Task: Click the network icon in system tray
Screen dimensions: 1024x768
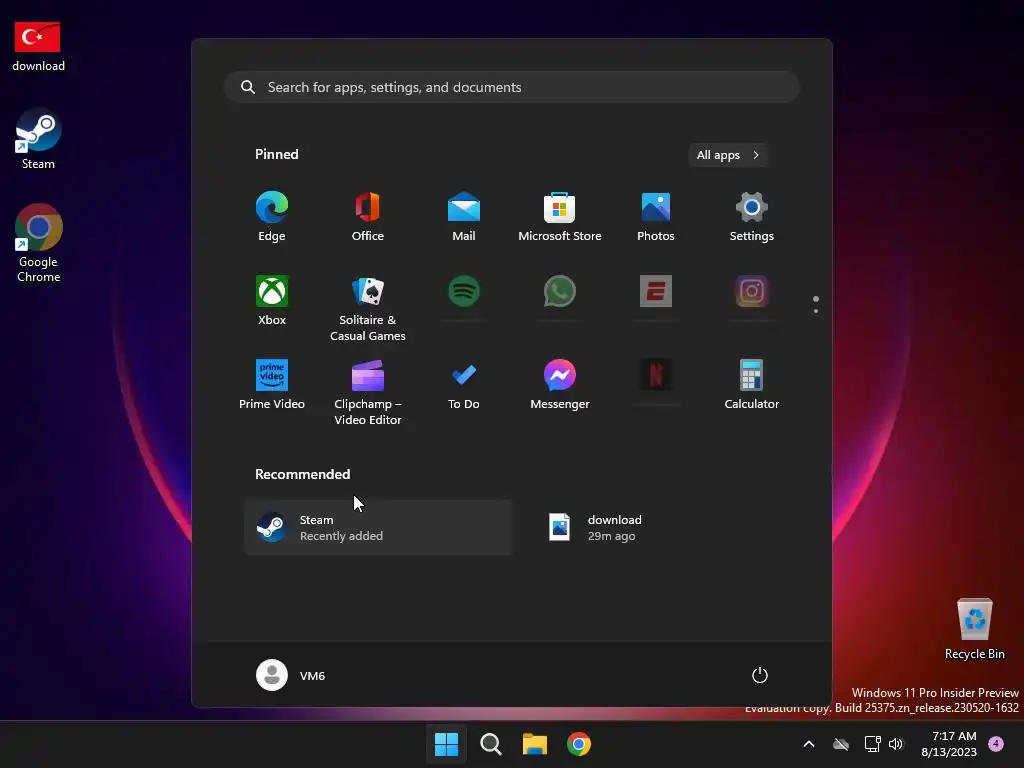Action: (x=872, y=744)
